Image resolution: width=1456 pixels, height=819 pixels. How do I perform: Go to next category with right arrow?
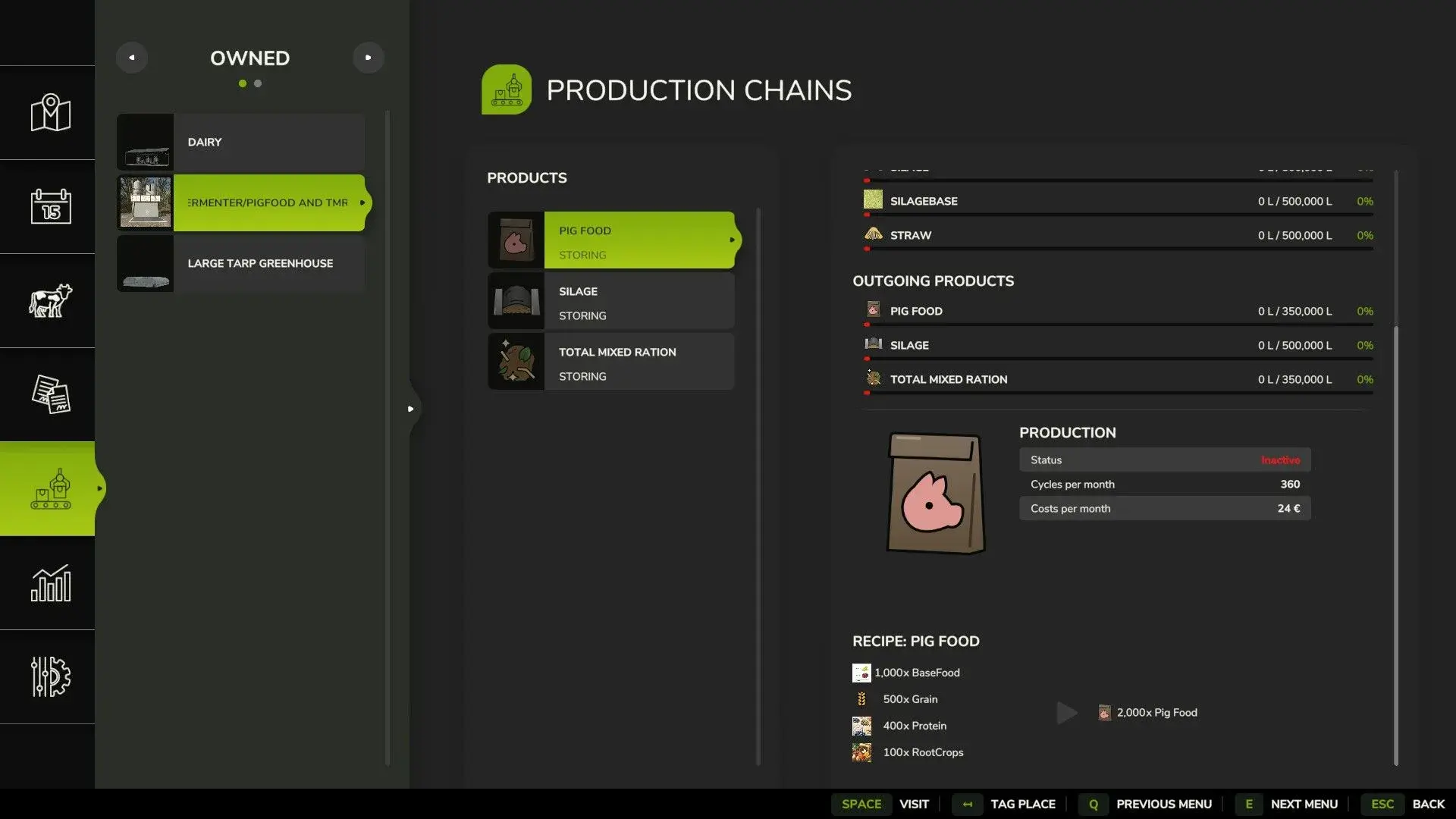pos(368,58)
